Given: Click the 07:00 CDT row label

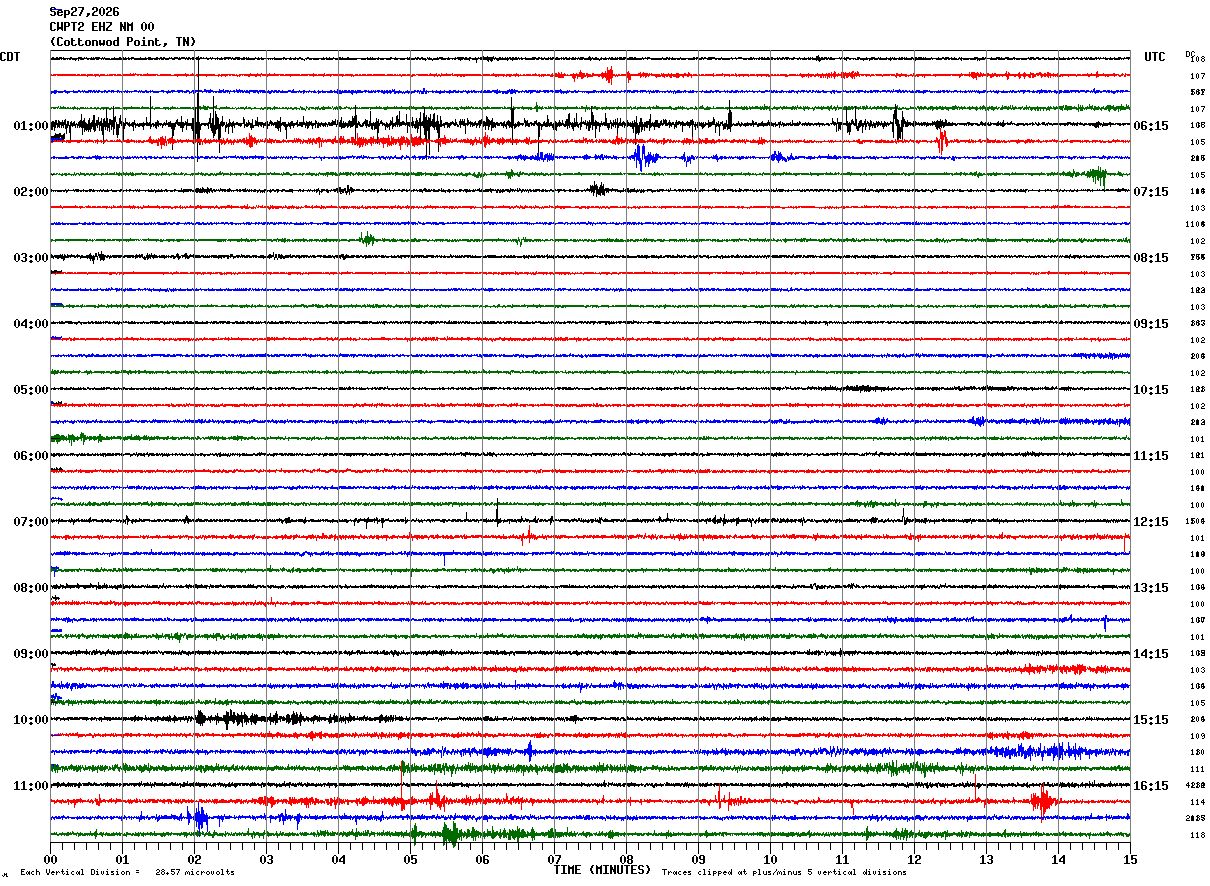Looking at the screenshot, I should tap(31, 522).
